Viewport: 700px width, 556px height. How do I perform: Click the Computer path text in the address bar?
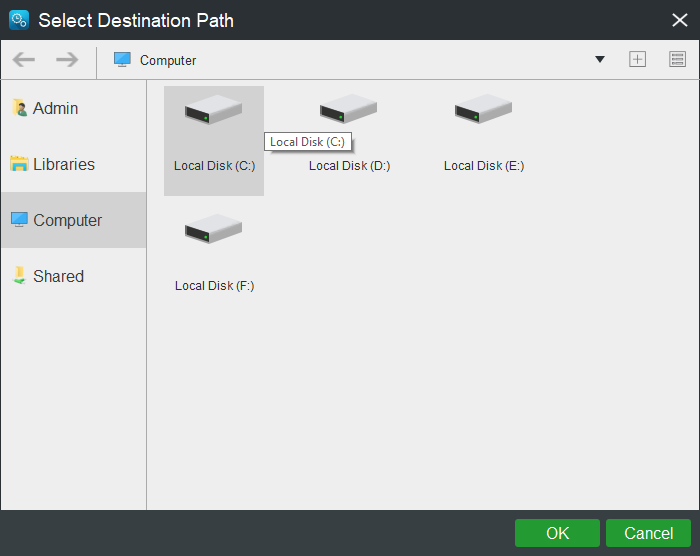(168, 61)
